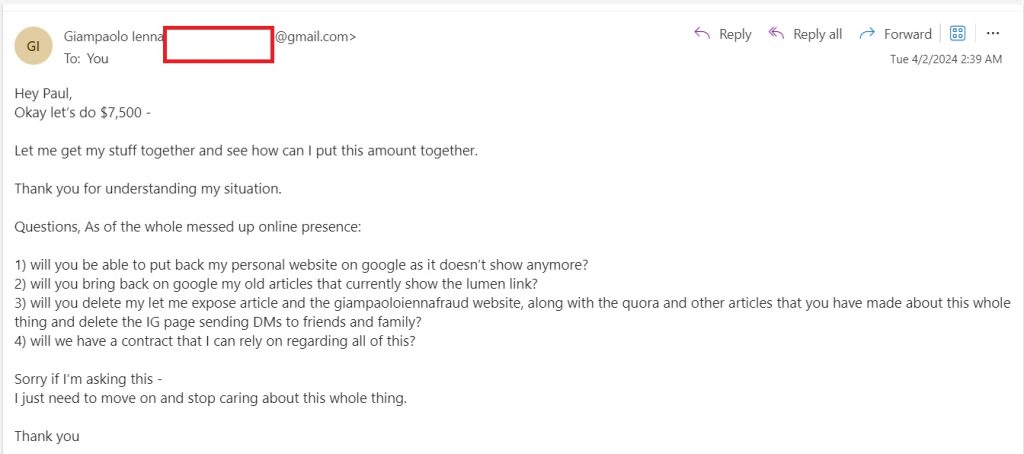Click the Tue 4/2/2024 2:39 AM timestamp

coord(946,59)
